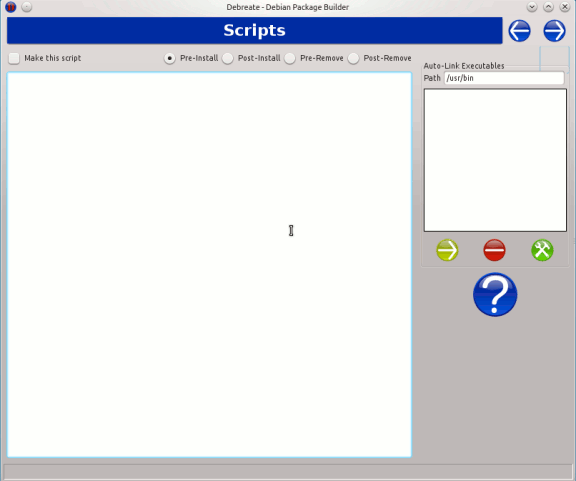This screenshot has width=576, height=481.
Task: Open the blue question mark help
Action: tap(495, 294)
